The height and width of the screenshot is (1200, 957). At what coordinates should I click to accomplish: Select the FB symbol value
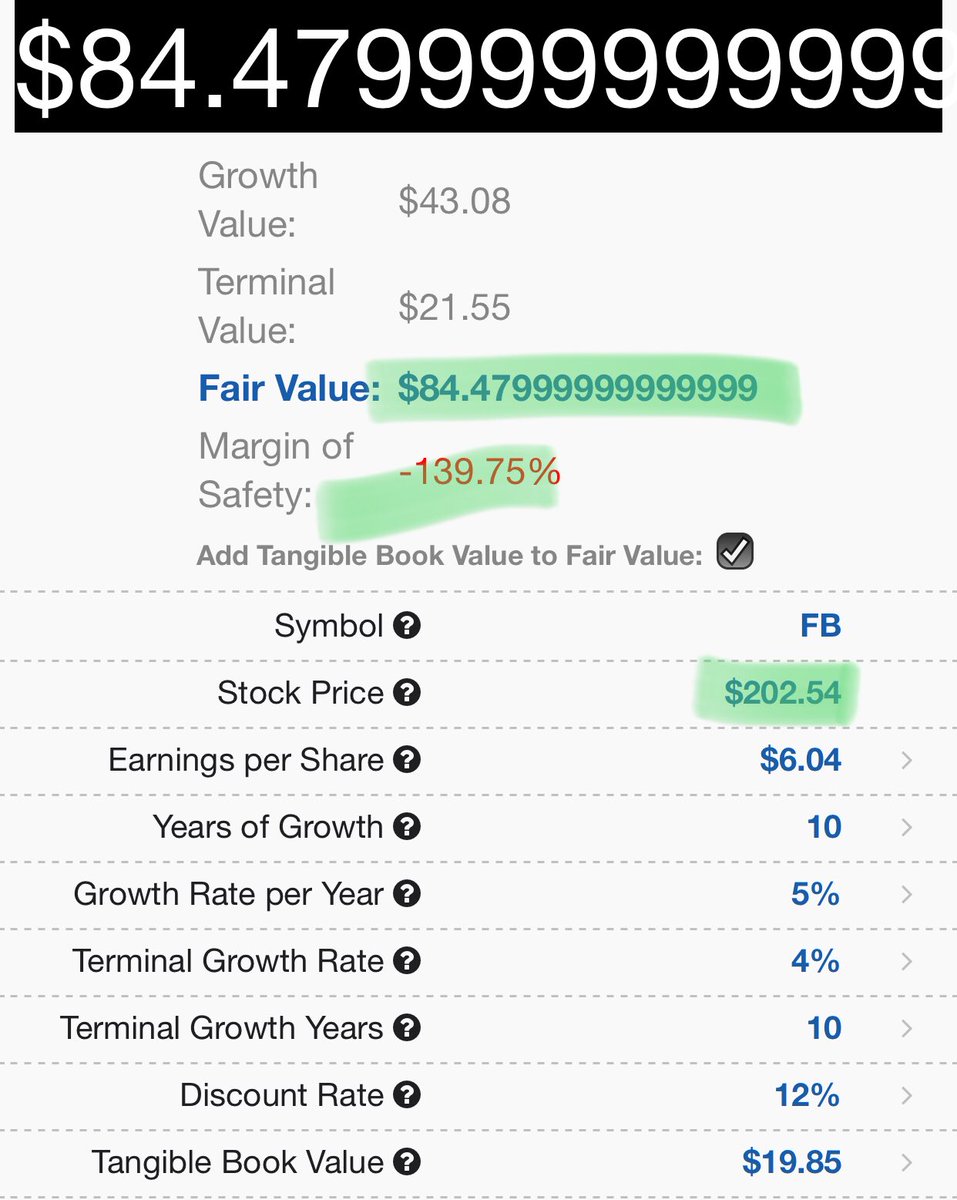[820, 626]
